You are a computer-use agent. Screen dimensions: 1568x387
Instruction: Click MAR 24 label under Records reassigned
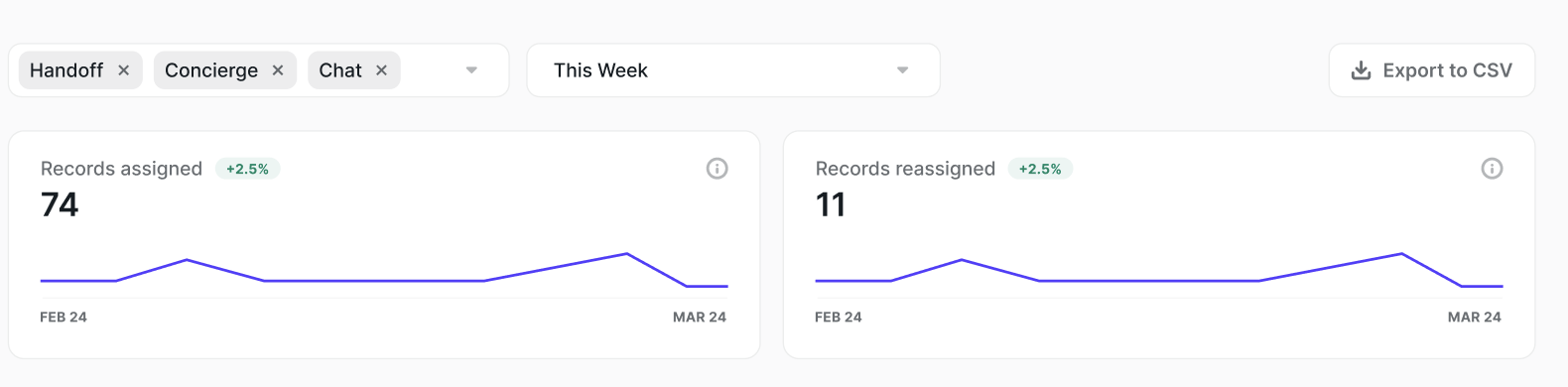pos(1475,318)
